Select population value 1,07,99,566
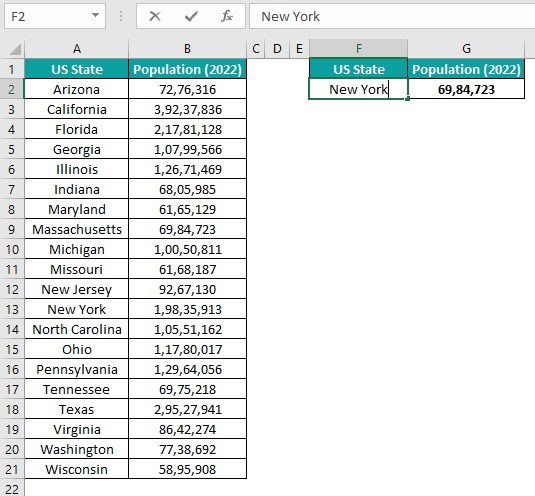Screen dimensions: 535x496 click(187, 149)
